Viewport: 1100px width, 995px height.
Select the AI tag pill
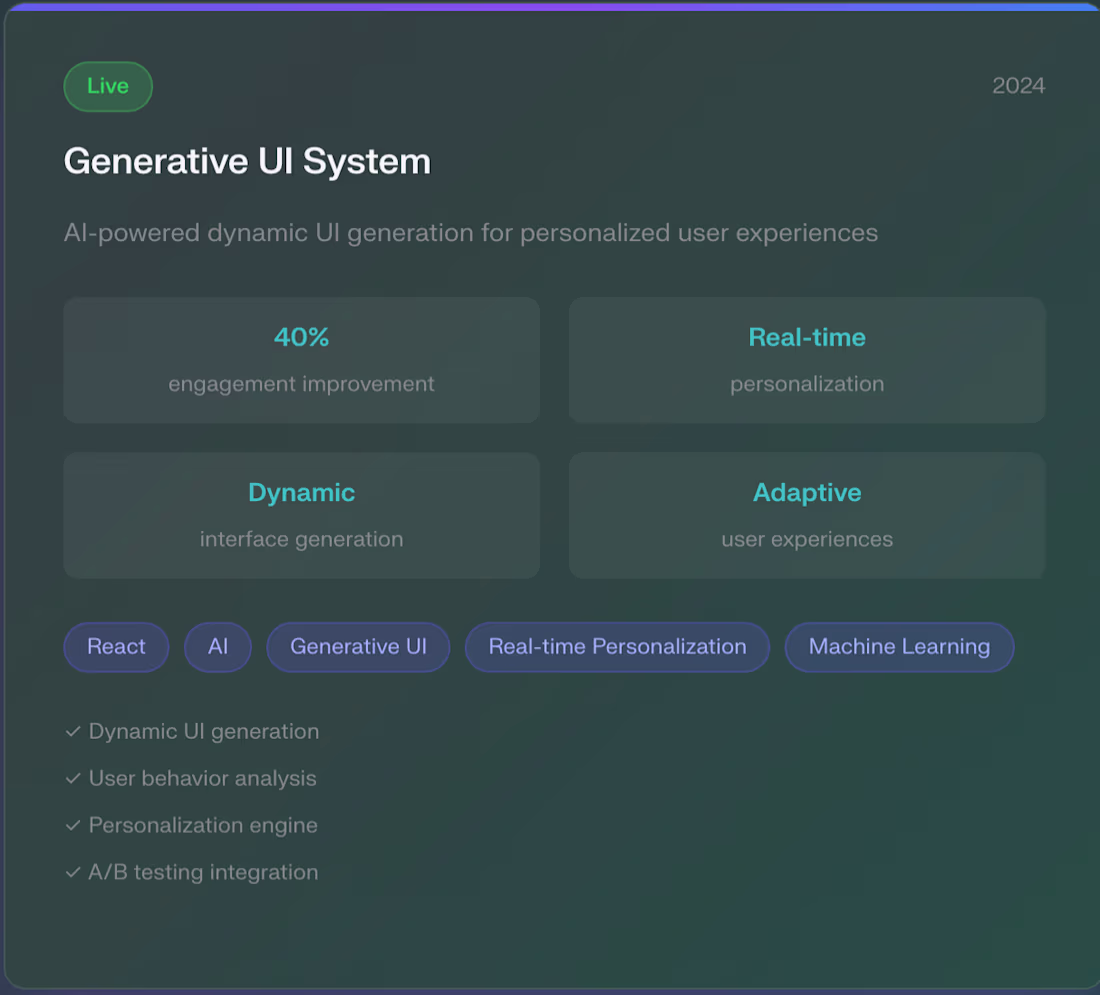[217, 647]
